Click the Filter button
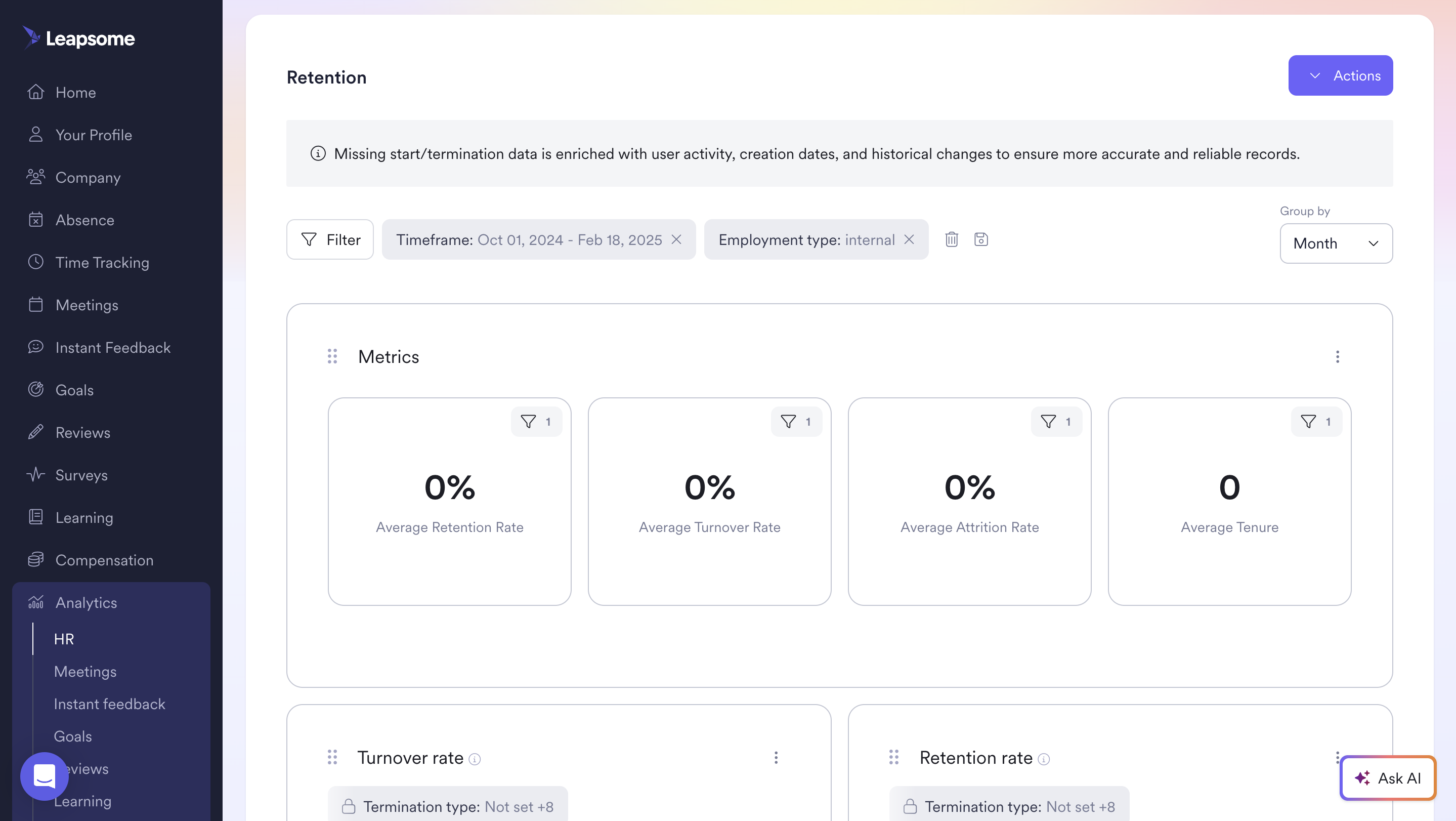Viewport: 1456px width, 821px height. [329, 239]
